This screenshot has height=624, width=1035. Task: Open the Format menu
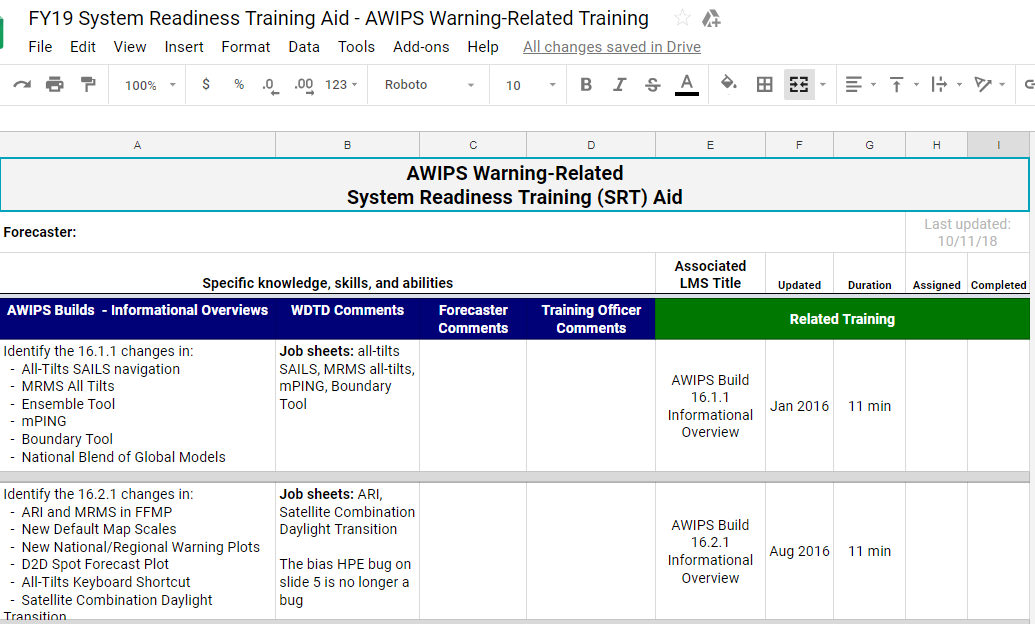click(246, 47)
